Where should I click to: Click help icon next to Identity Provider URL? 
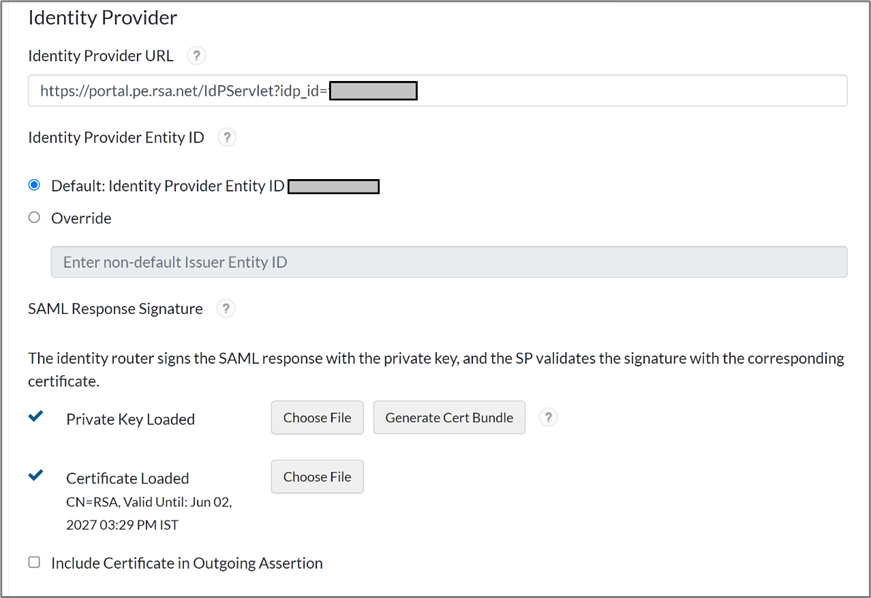(x=197, y=56)
